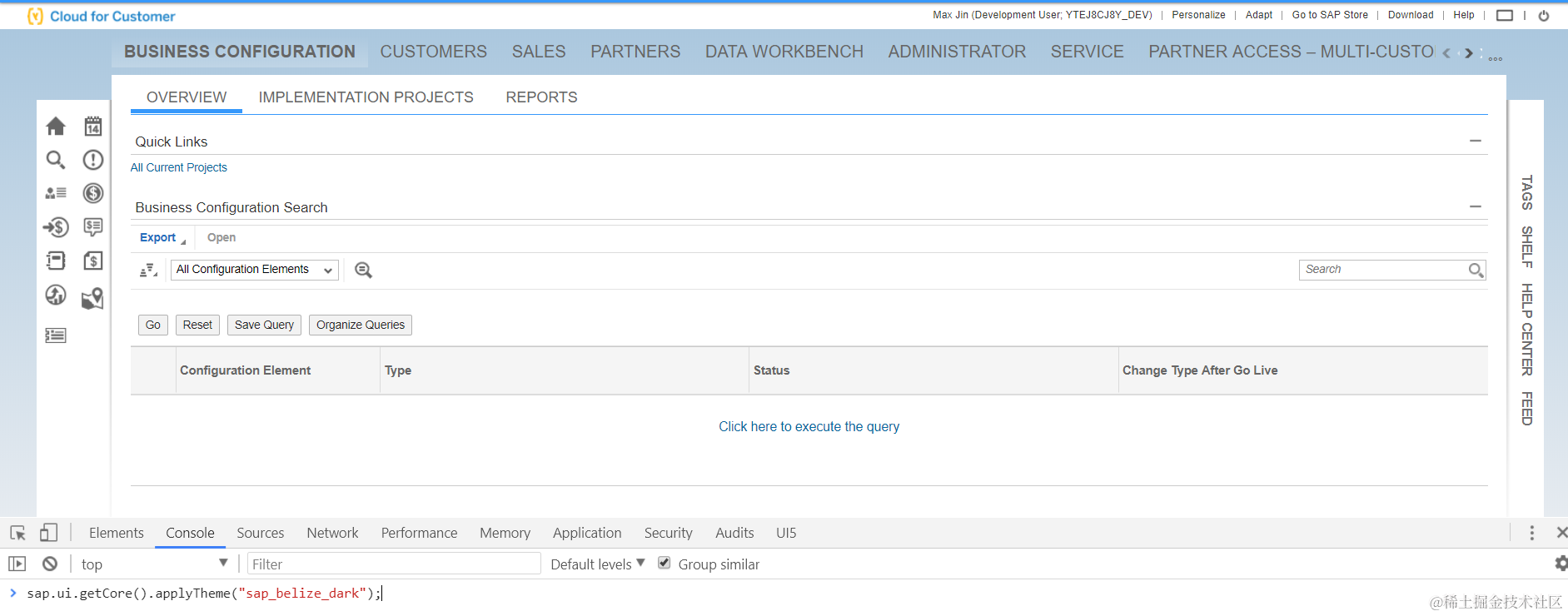Image resolution: width=1568 pixels, height=616 pixels.
Task: Open the Administrator work center
Action: tap(957, 52)
